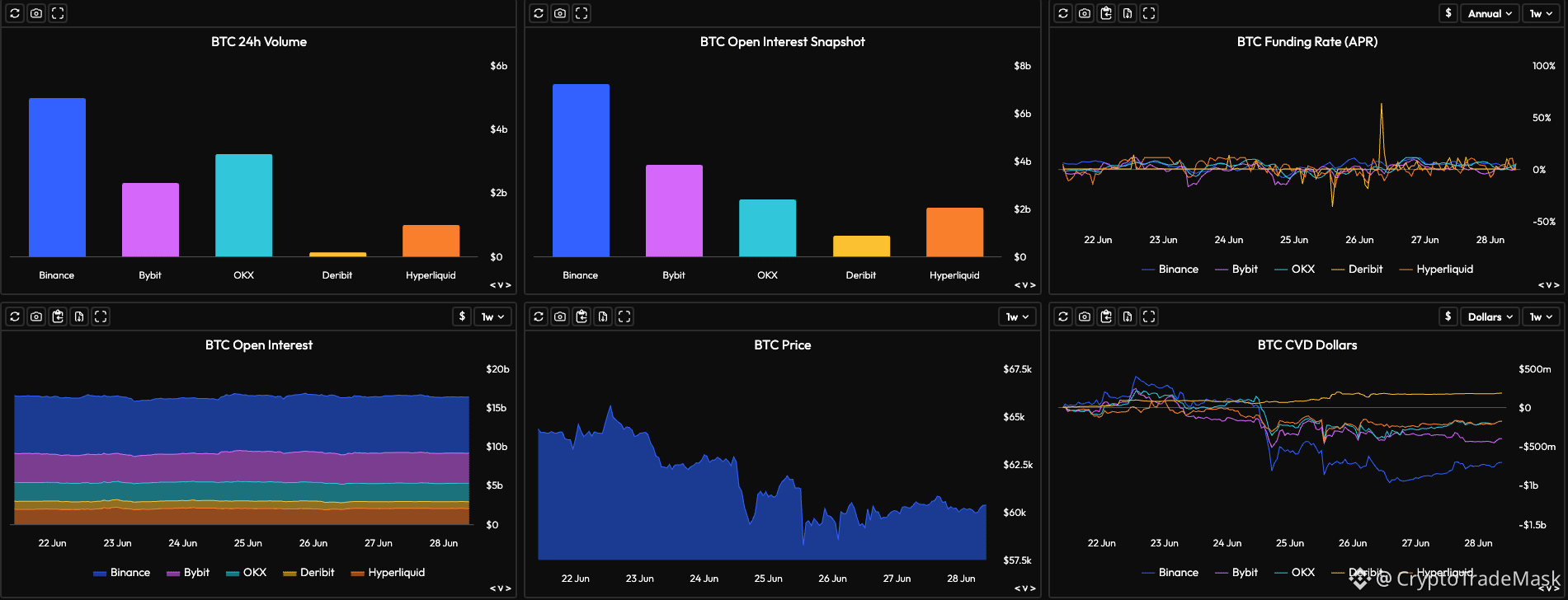Open embed code for BTC Funding Rate
The height and width of the screenshot is (600, 1568).
pyautogui.click(x=1549, y=285)
